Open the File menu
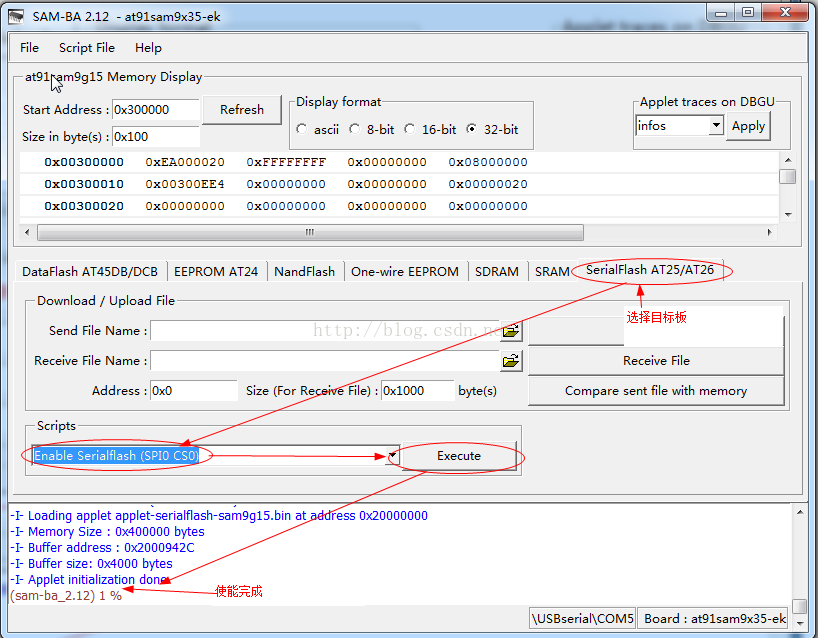The width and height of the screenshot is (818, 638). pos(29,47)
